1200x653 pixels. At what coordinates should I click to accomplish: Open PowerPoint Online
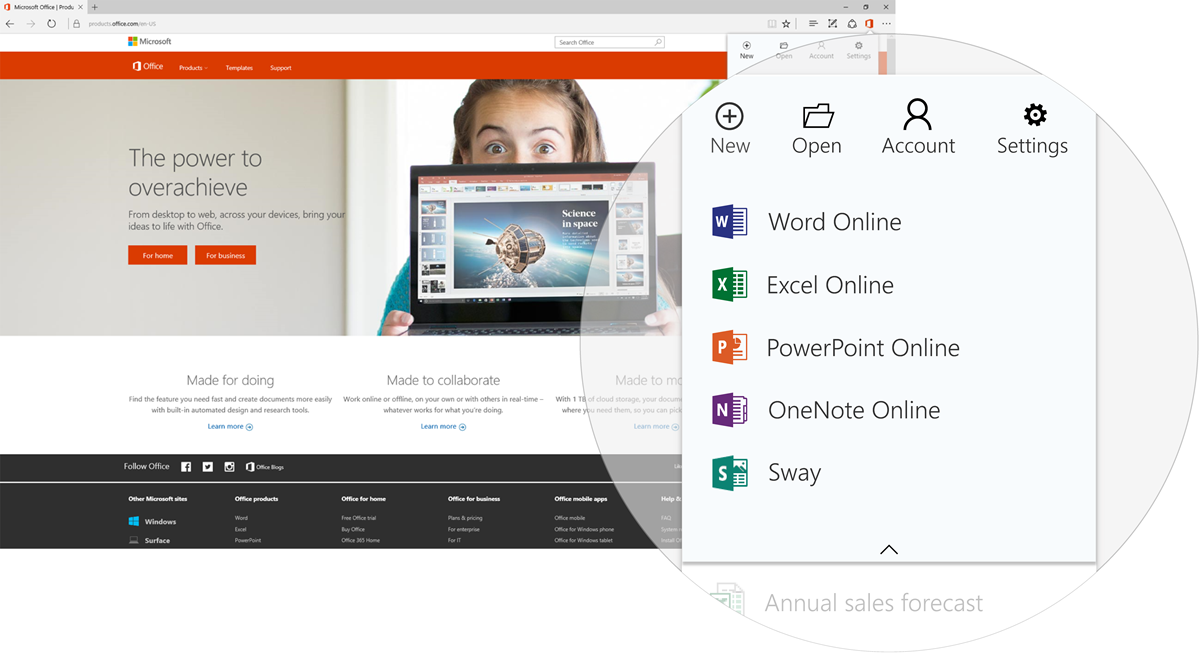click(x=862, y=347)
